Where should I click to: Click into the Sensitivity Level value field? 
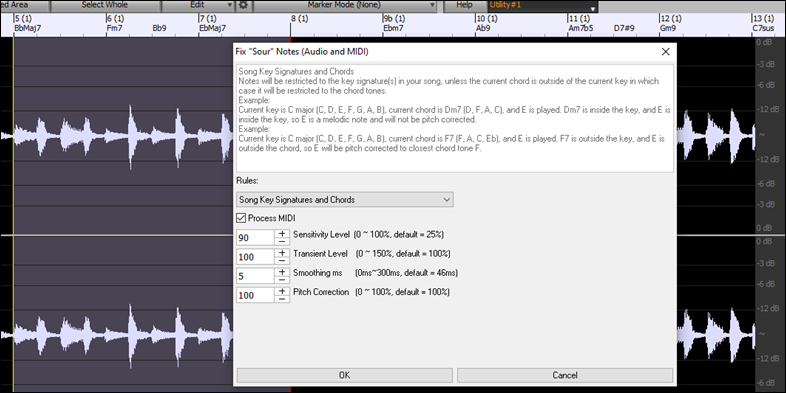(255, 238)
